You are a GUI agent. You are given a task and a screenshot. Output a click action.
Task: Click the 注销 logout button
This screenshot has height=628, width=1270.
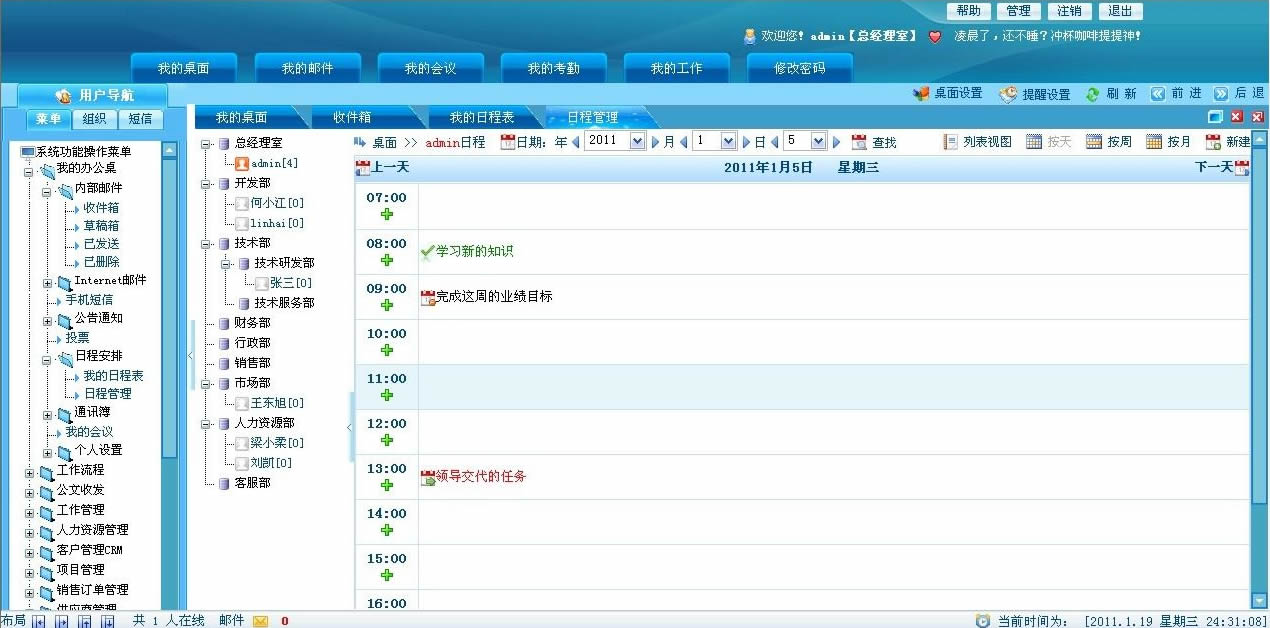1069,11
